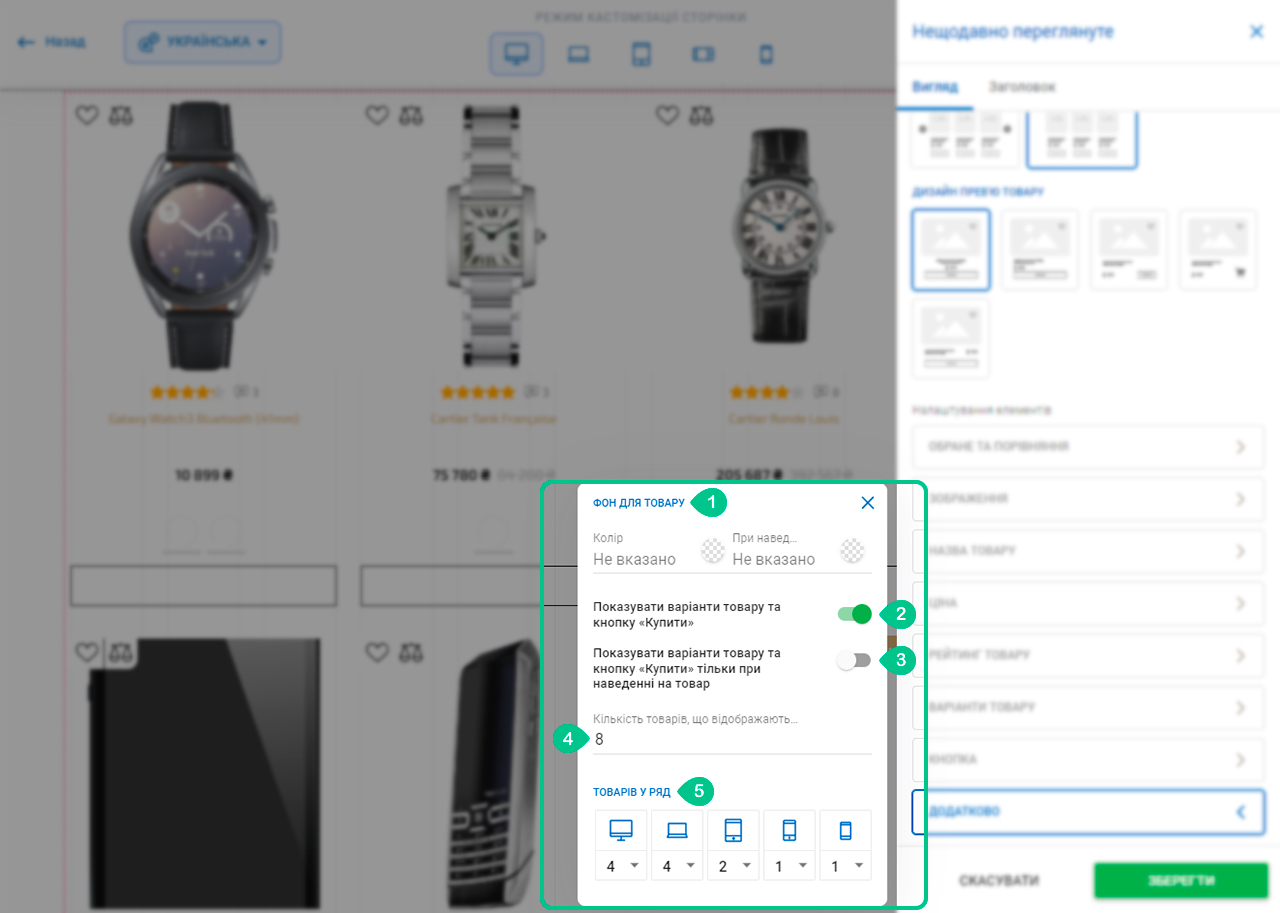Expand the 'Обране та порівняння' settings row
The height and width of the screenshot is (913, 1280).
1088,447
